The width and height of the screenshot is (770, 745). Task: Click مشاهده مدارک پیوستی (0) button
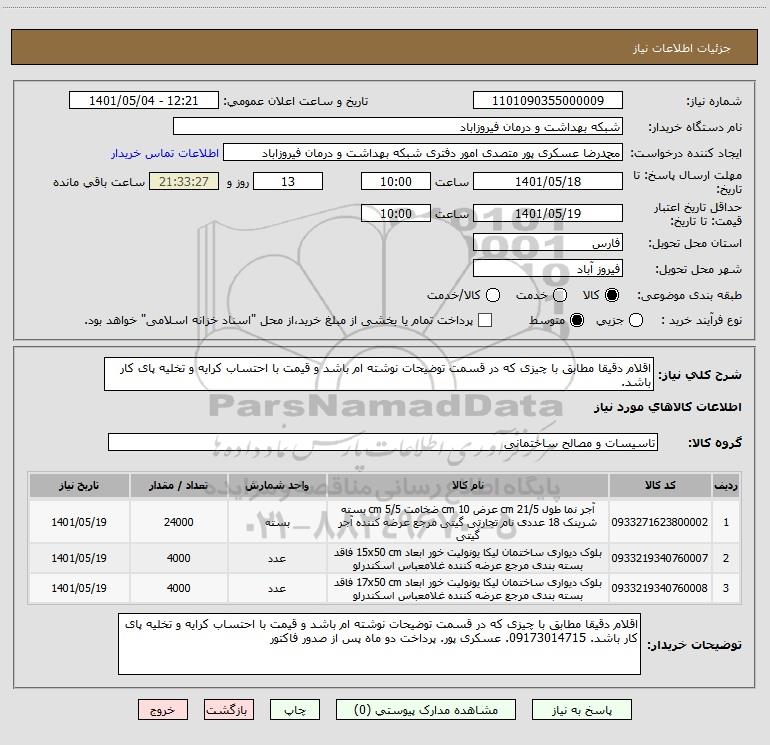point(426,710)
